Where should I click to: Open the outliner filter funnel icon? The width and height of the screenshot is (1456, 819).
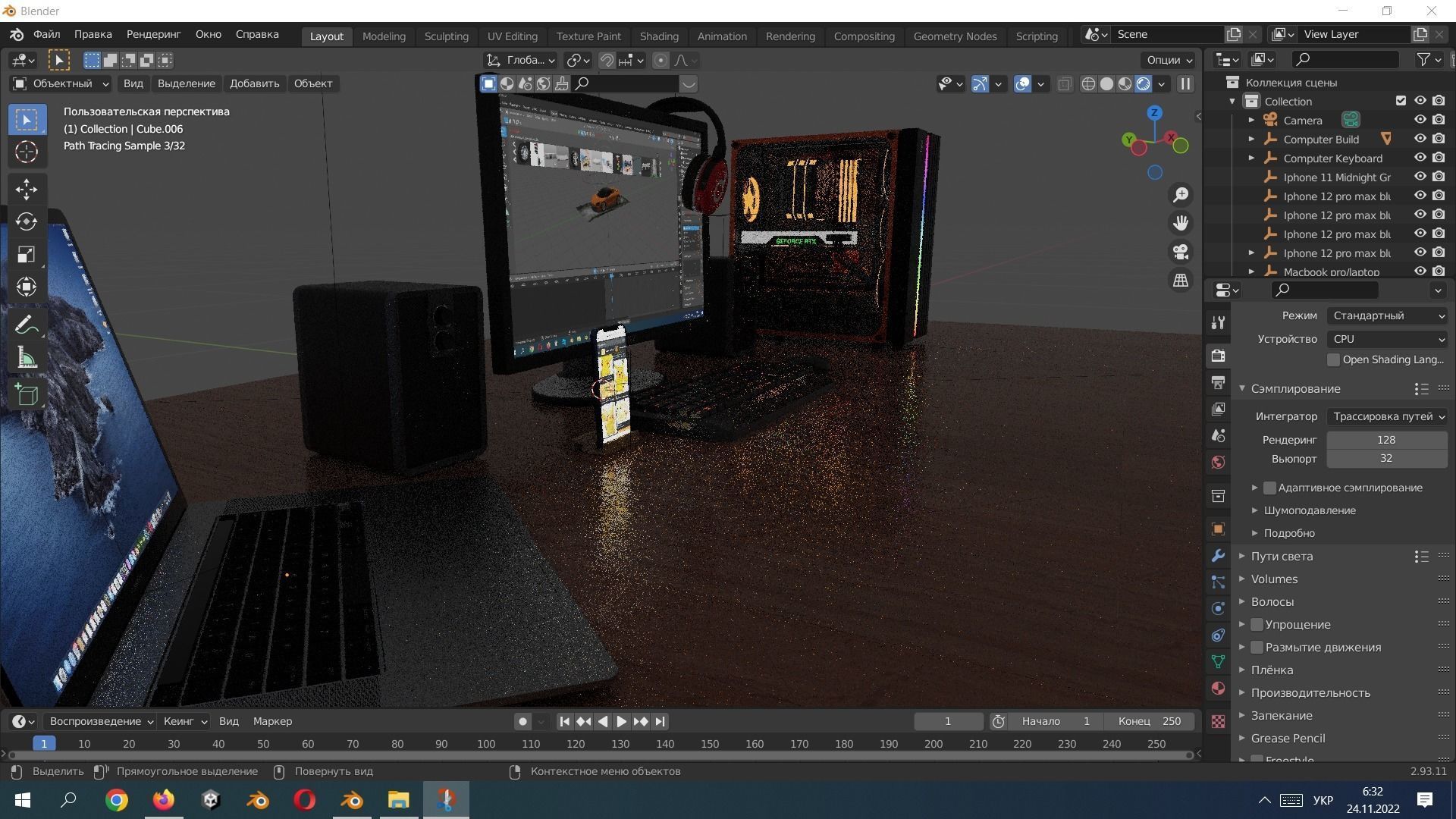1423,59
